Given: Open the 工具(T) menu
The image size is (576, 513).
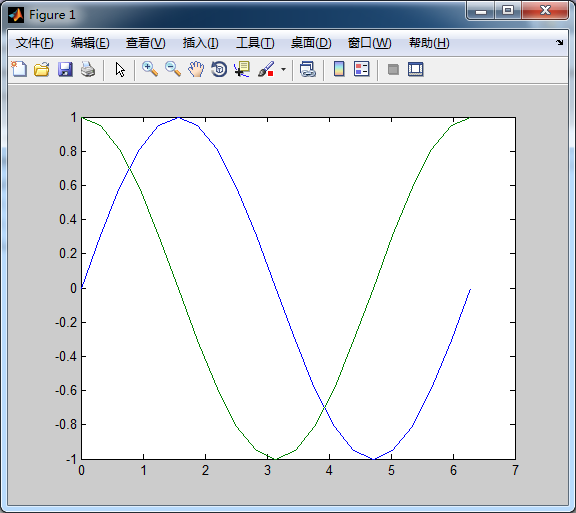Looking at the screenshot, I should pos(255,43).
